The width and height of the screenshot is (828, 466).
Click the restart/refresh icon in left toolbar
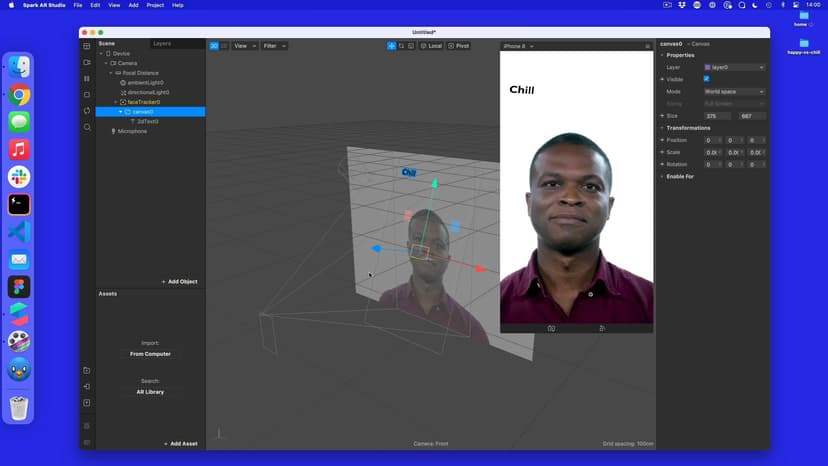coord(87,111)
